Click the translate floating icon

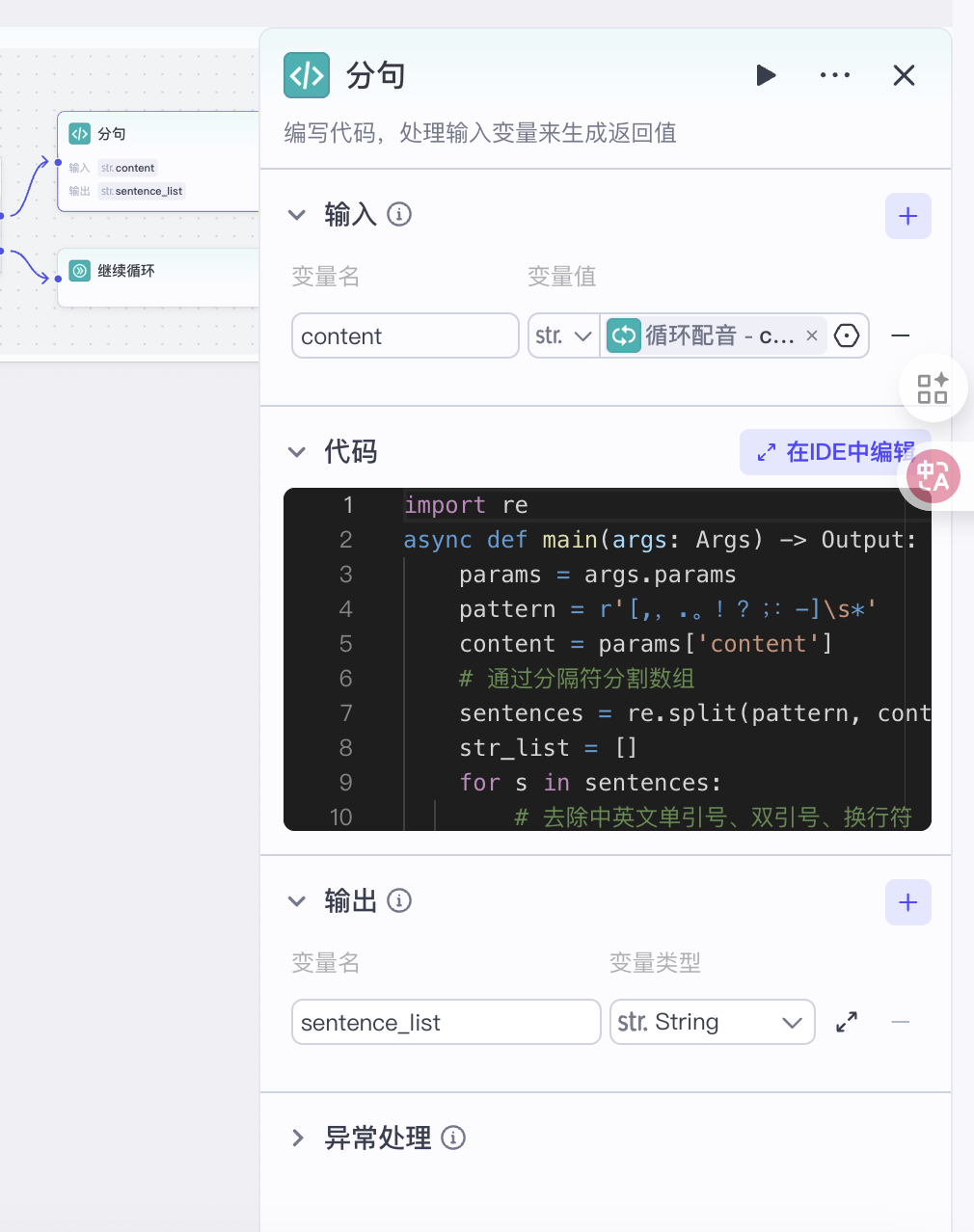tap(933, 476)
